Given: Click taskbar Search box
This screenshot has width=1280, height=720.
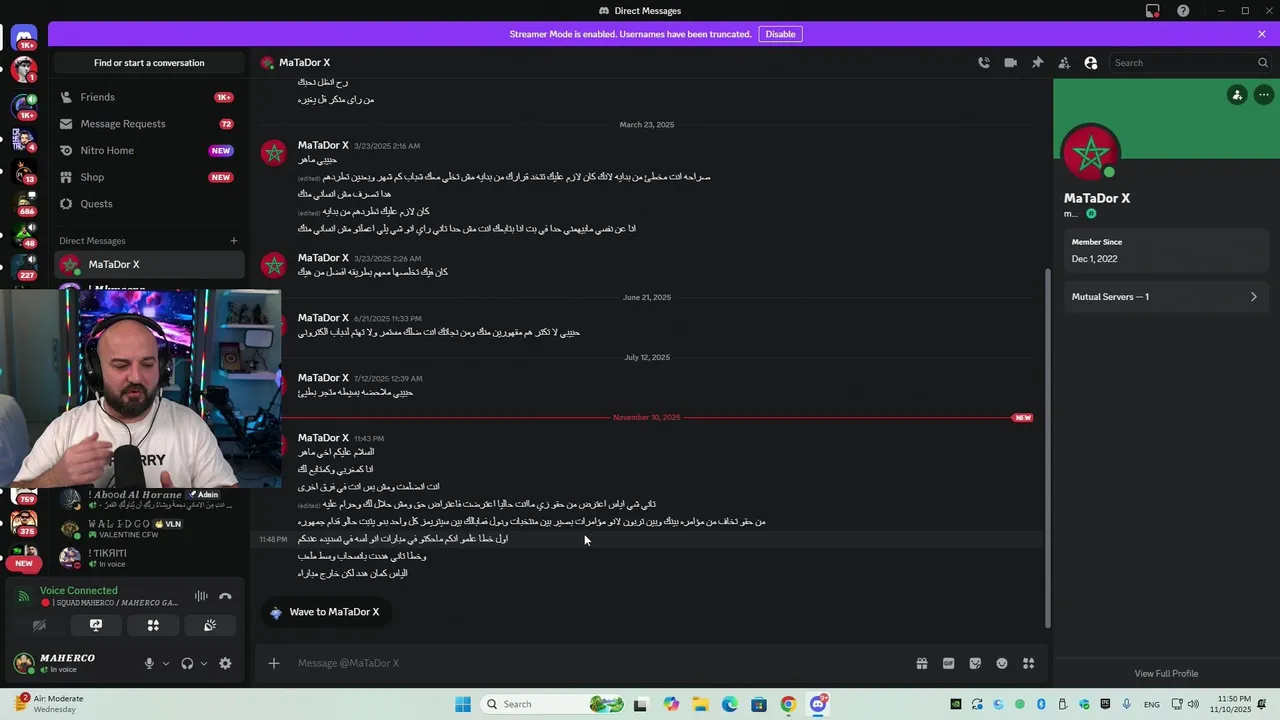Looking at the screenshot, I should (x=552, y=704).
